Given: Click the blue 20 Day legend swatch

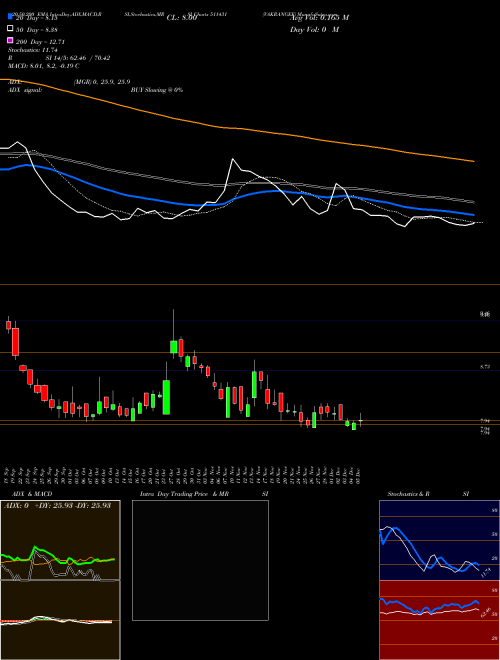Looking at the screenshot, I should tap(10, 17).
